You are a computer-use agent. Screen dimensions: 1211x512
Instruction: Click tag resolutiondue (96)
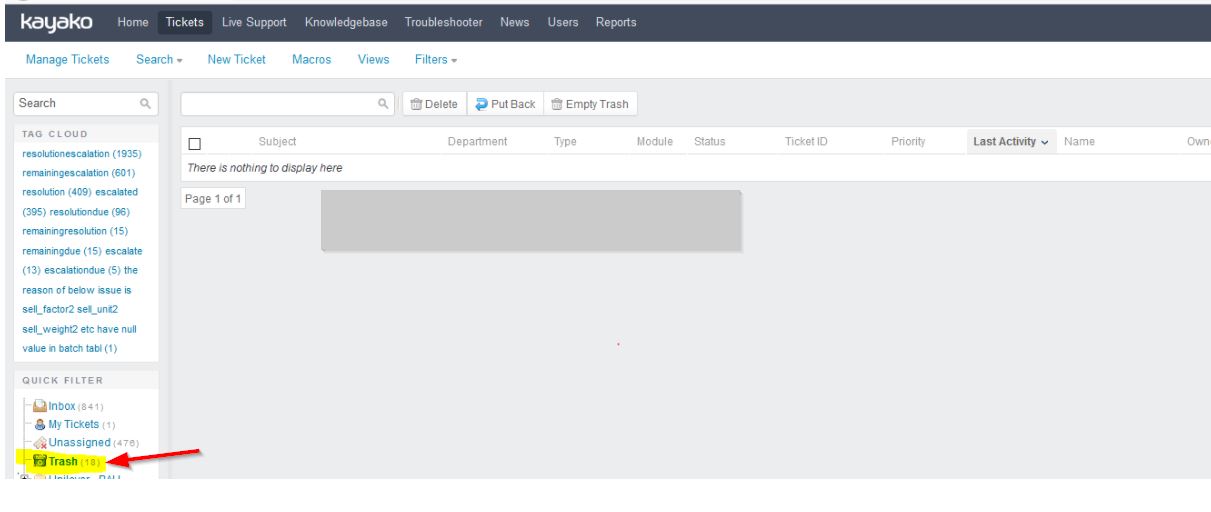[x=90, y=211]
